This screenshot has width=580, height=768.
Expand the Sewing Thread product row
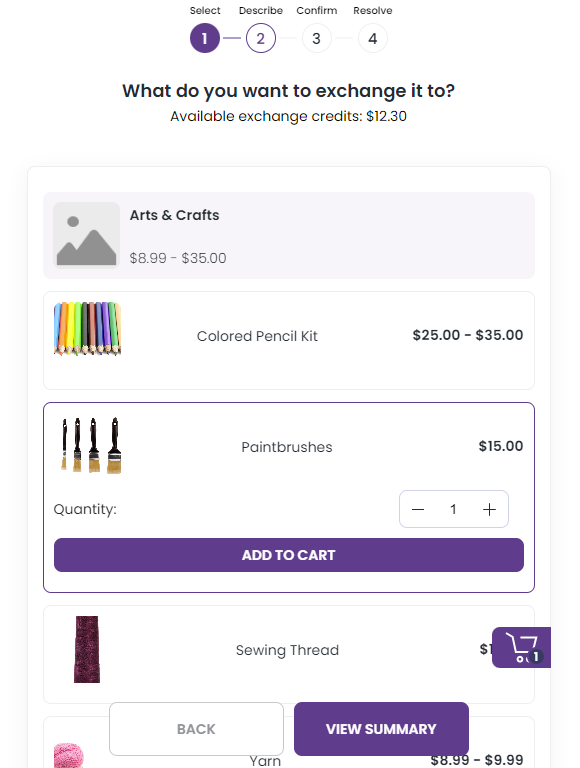coord(289,654)
